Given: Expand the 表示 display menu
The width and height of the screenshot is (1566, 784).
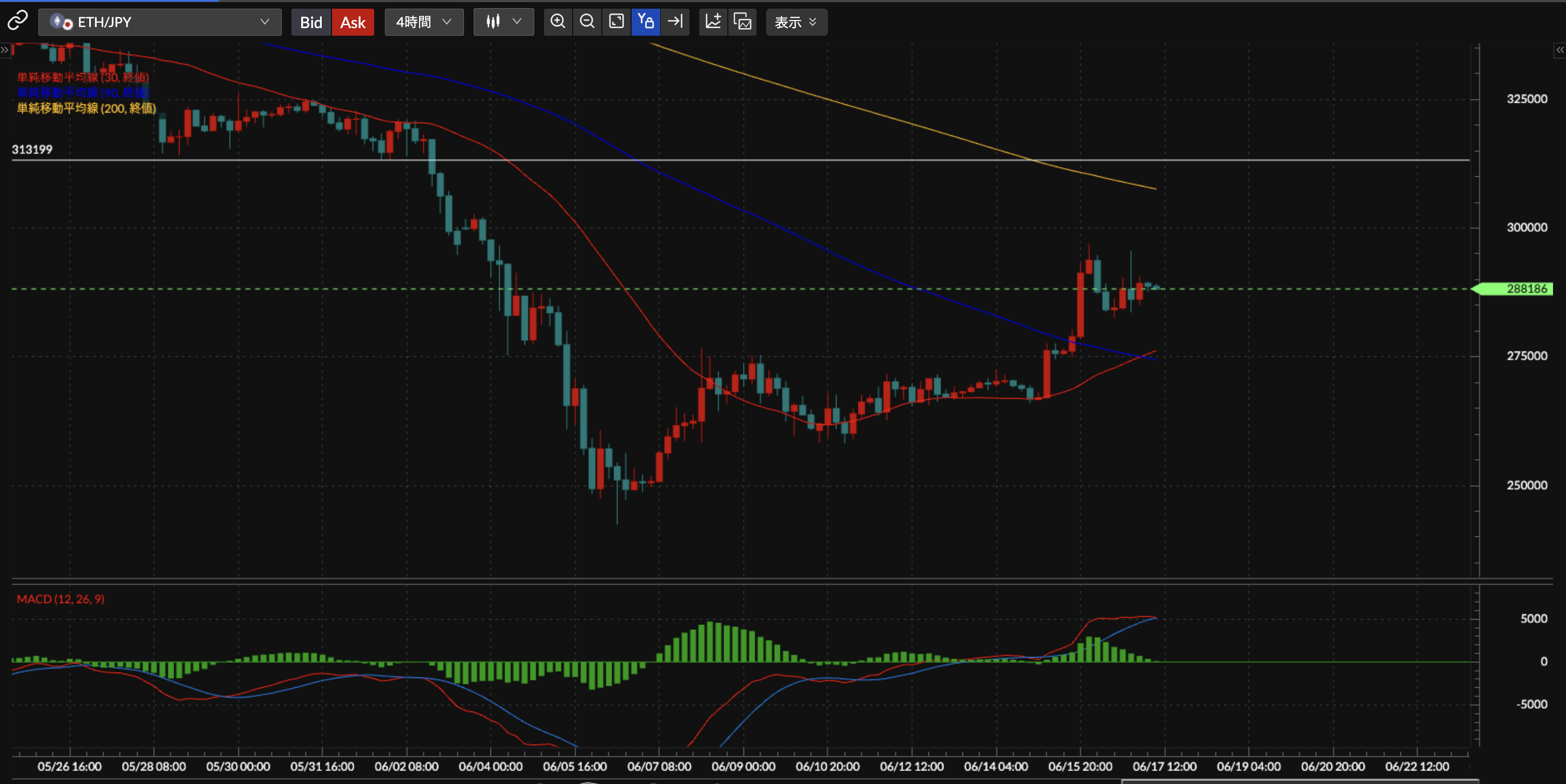Looking at the screenshot, I should coord(797,22).
